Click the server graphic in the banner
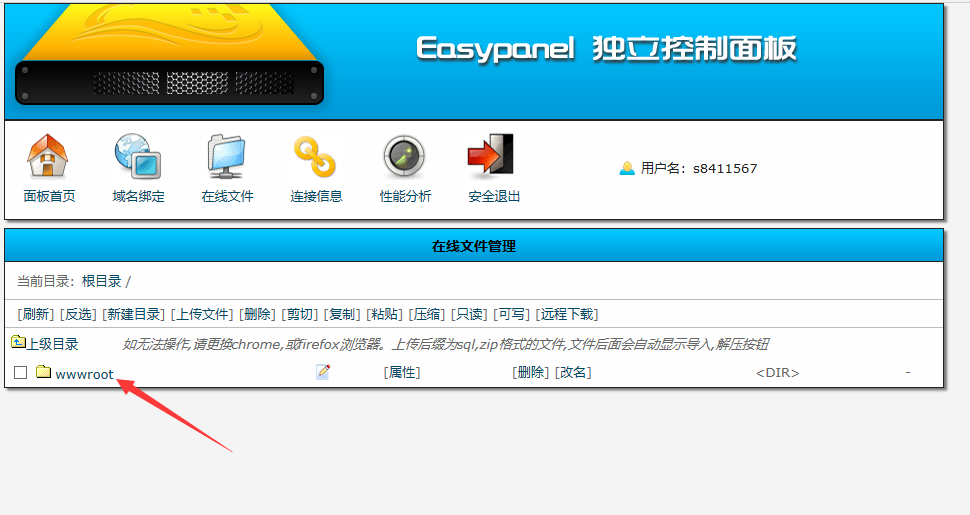 pos(170,54)
